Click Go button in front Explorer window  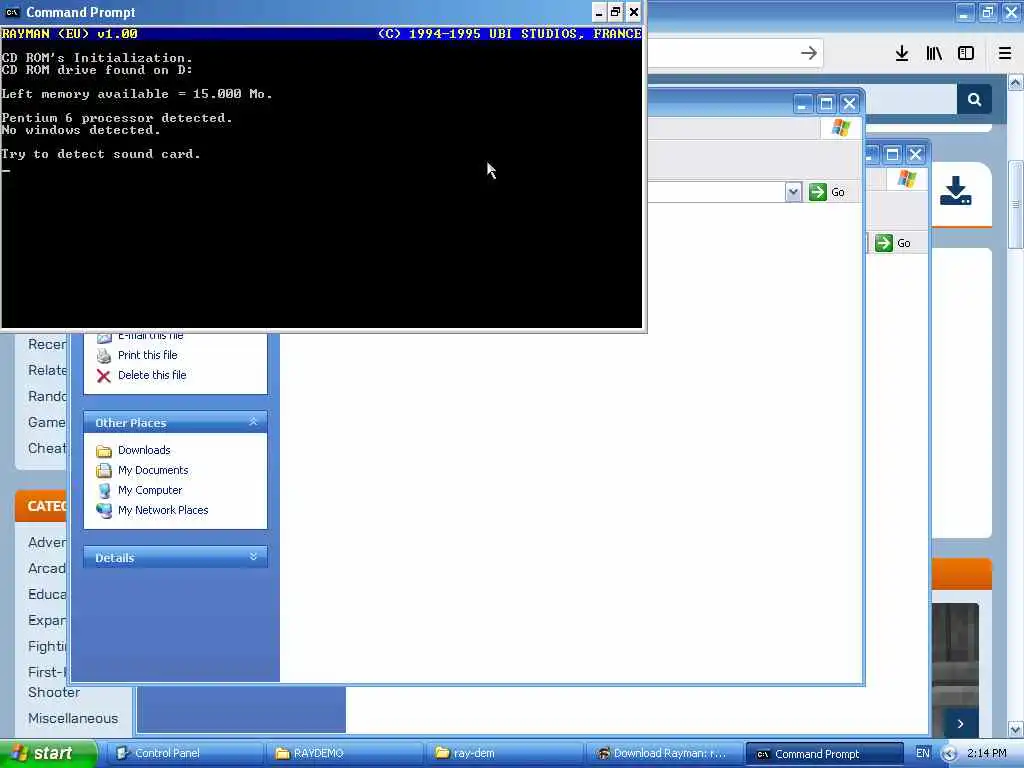pyautogui.click(x=827, y=192)
